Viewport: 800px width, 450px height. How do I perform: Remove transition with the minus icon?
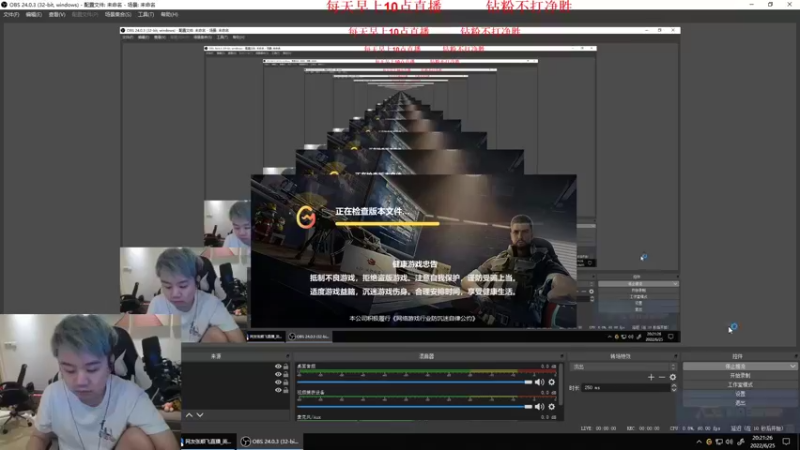662,377
